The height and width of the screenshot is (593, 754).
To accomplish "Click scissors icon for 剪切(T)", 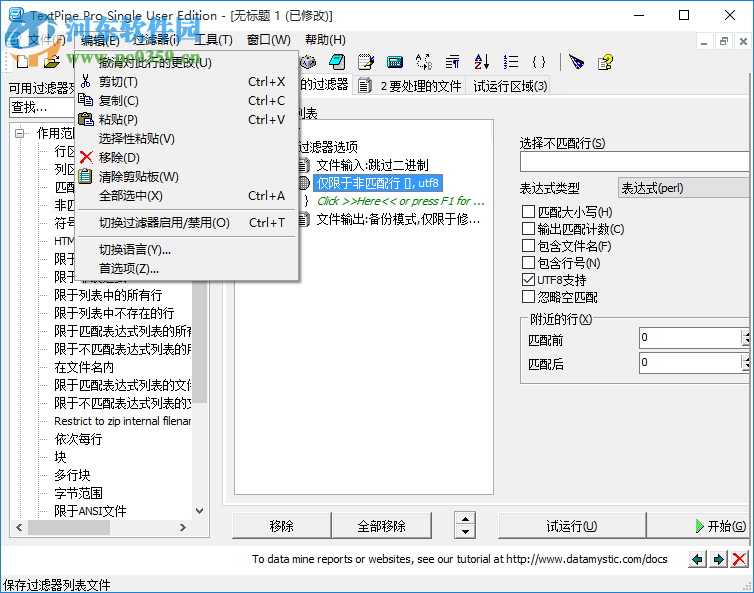I will point(86,81).
